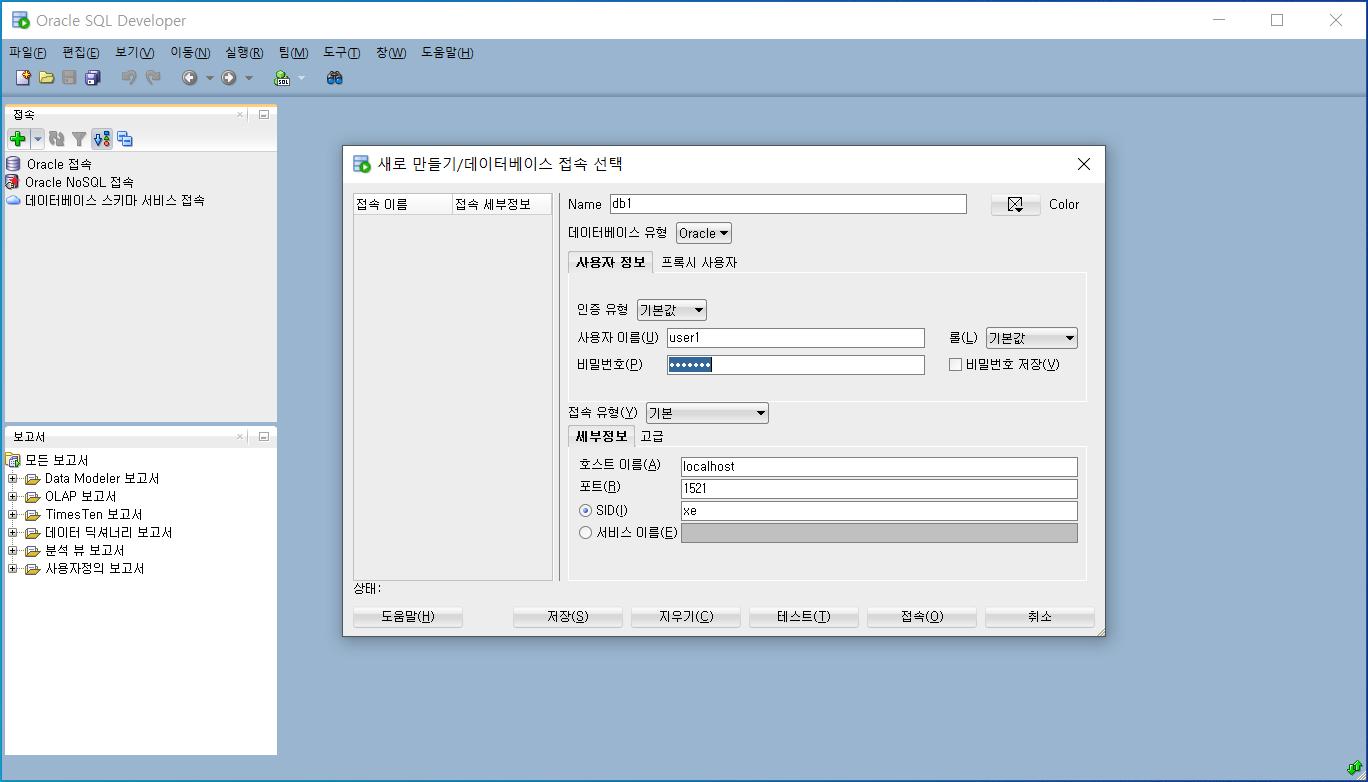Click the New file toolbar icon
Image resolution: width=1368 pixels, height=782 pixels.
point(23,78)
